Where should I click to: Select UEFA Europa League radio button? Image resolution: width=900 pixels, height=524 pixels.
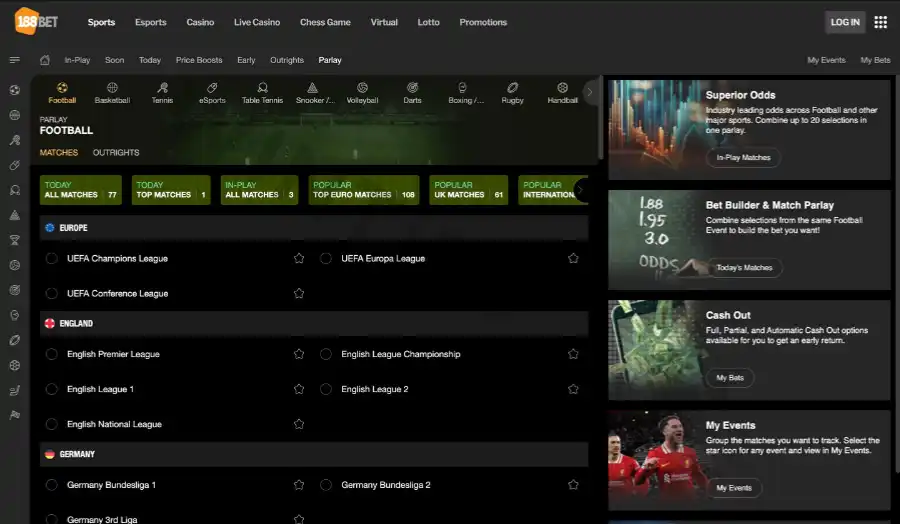tap(326, 258)
